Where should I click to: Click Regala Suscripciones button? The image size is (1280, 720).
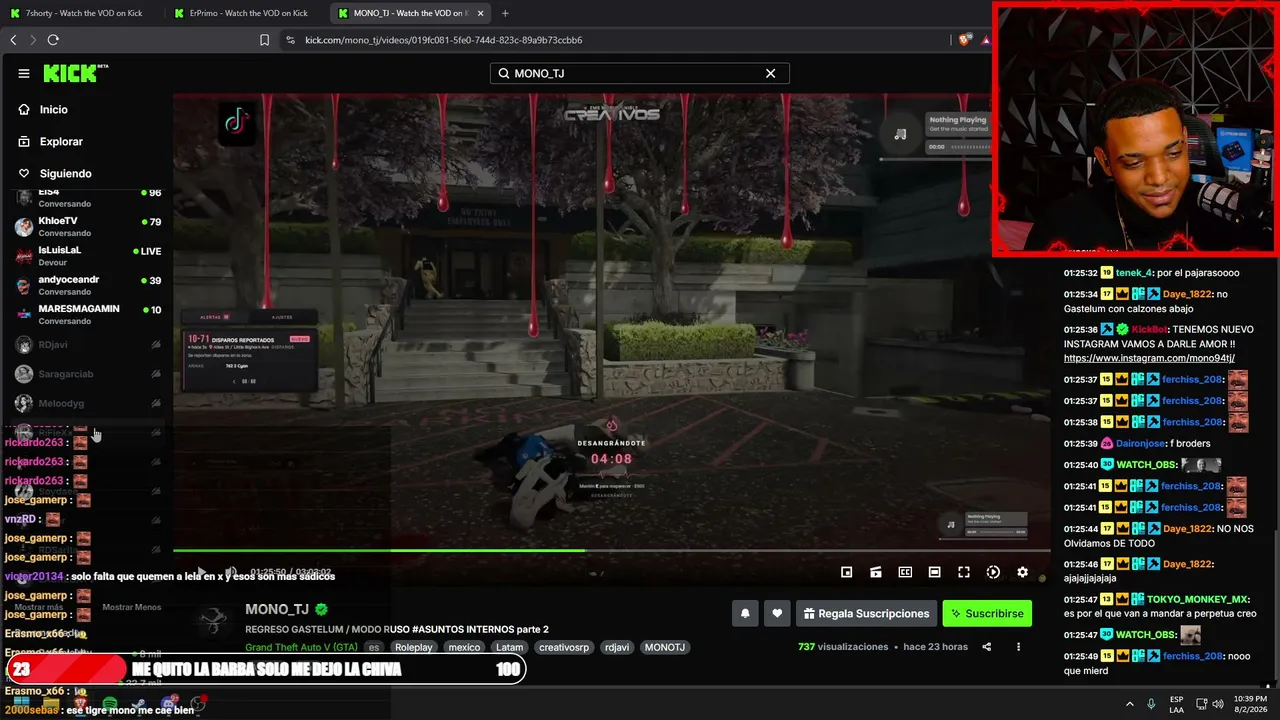click(x=866, y=613)
